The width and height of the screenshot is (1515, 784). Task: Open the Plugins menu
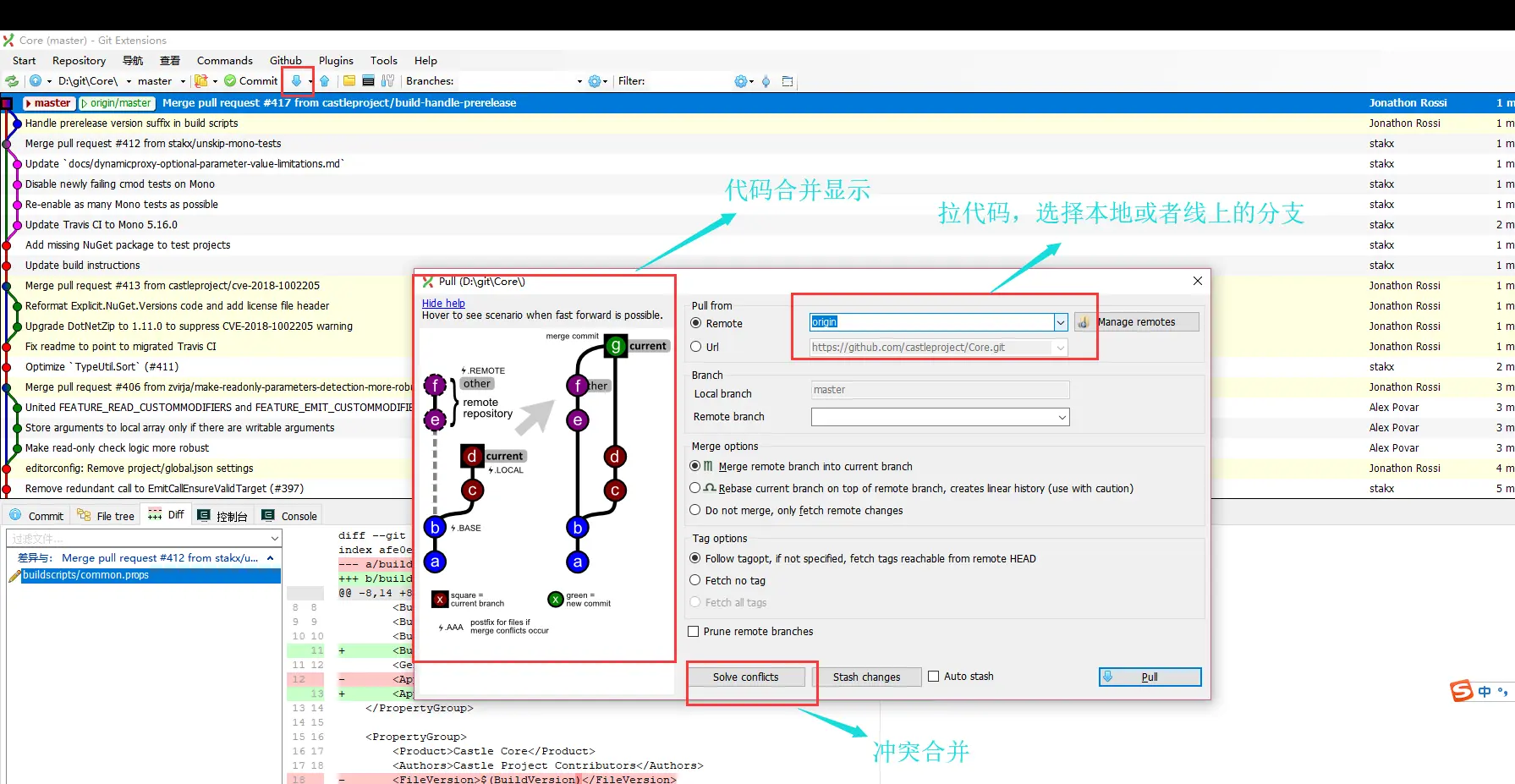(x=336, y=61)
